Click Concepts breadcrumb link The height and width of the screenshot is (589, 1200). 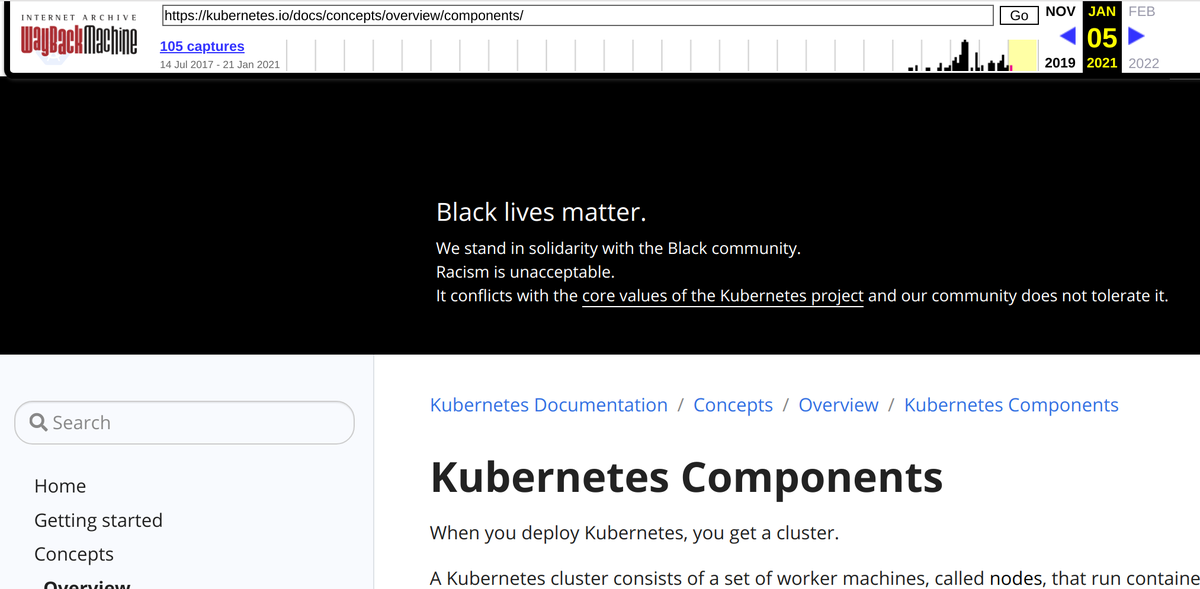(733, 405)
